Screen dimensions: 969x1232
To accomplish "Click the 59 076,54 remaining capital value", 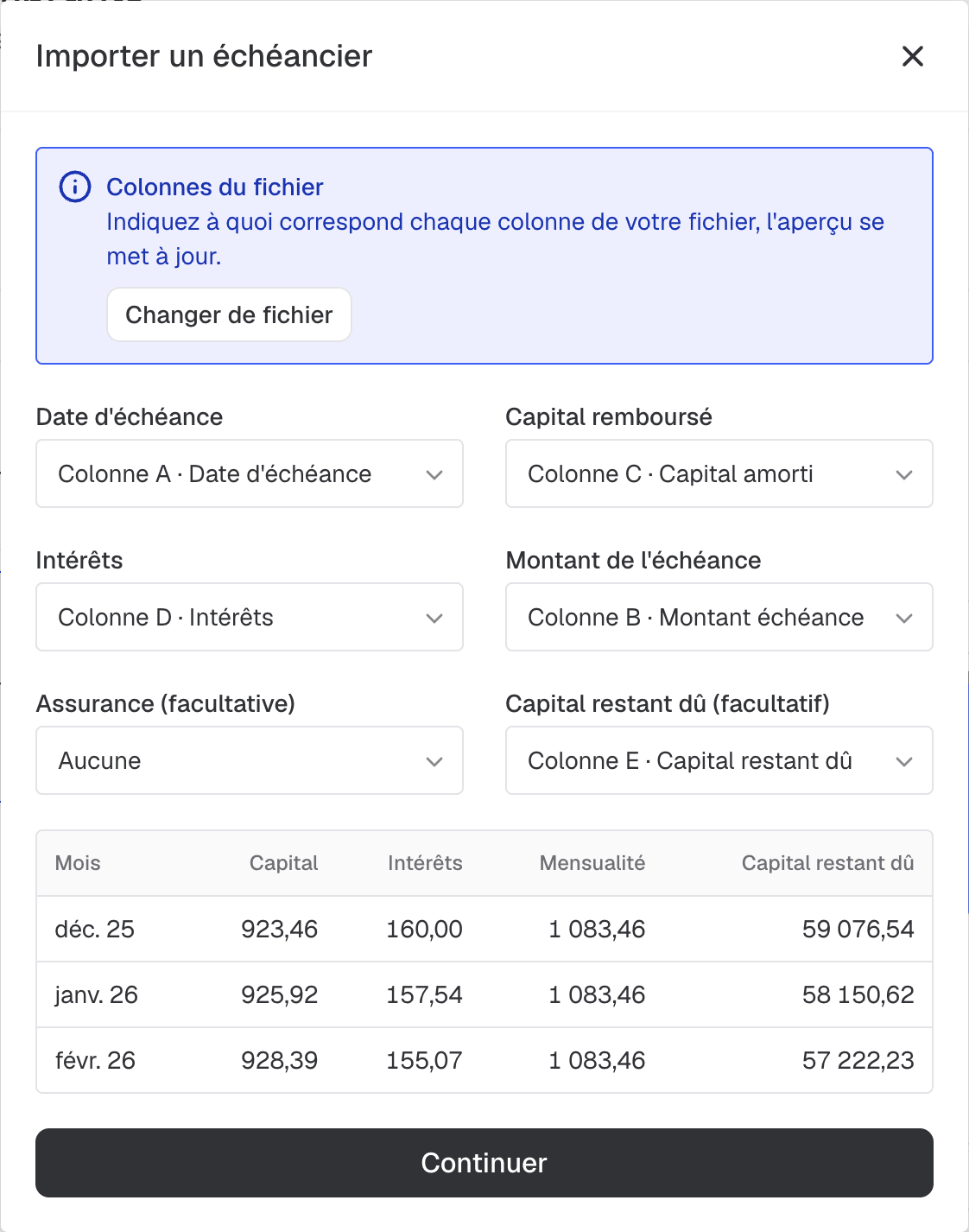I will pyautogui.click(x=858, y=929).
